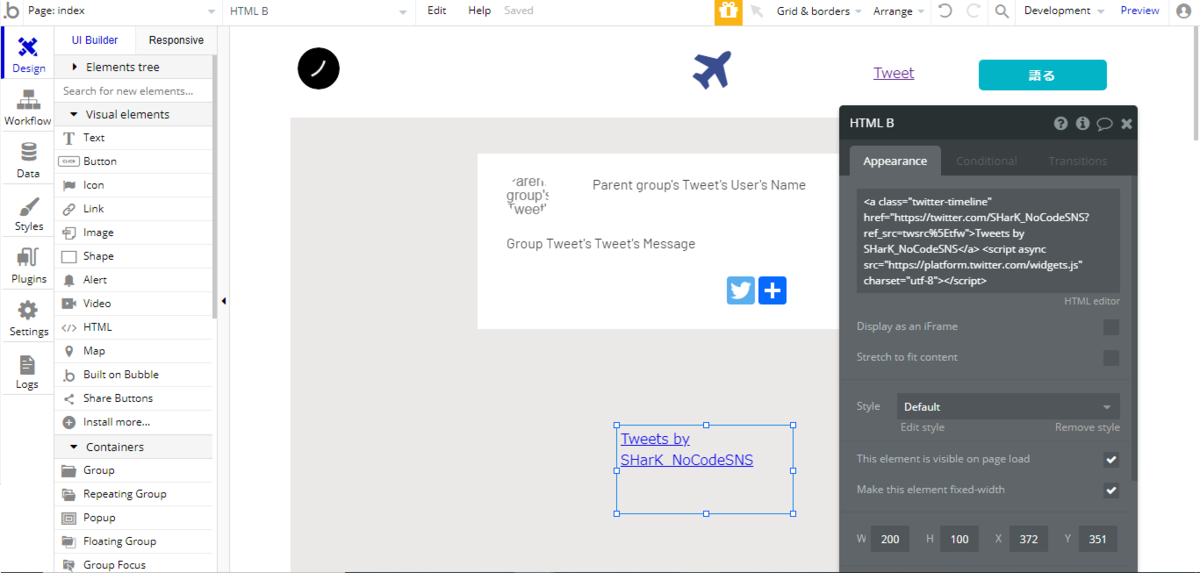Click the orange gift icon
The height and width of the screenshot is (573, 1200).
(x=728, y=11)
